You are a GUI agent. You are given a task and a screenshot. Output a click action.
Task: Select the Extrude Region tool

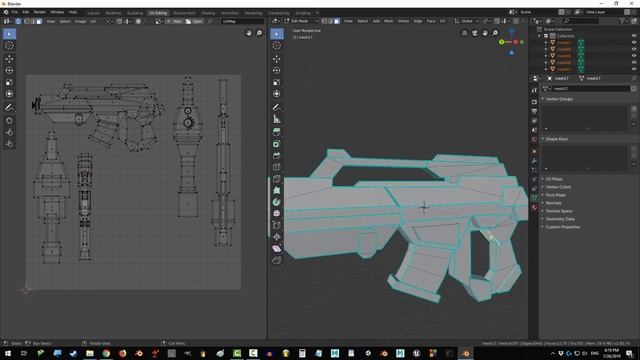(x=277, y=132)
